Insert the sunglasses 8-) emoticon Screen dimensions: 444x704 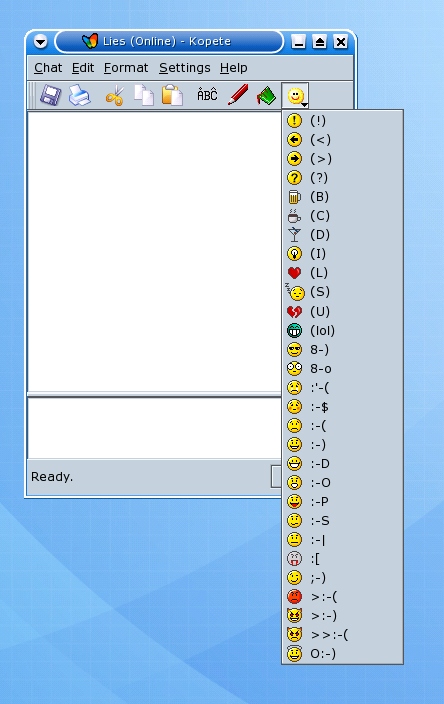pos(342,349)
